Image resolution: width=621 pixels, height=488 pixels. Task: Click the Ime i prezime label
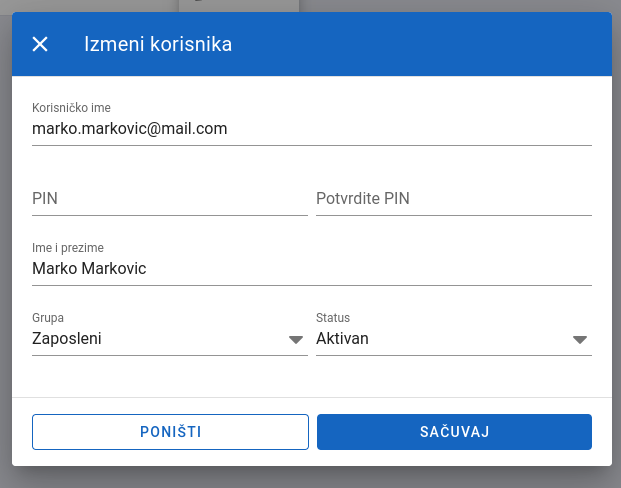click(x=68, y=248)
